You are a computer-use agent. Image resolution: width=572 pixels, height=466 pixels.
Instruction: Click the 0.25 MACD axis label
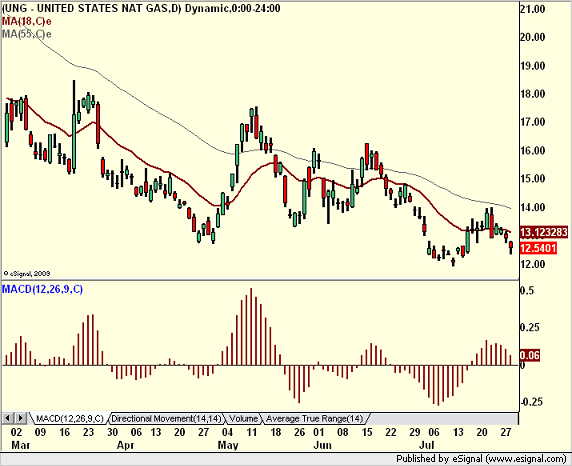(x=530, y=327)
